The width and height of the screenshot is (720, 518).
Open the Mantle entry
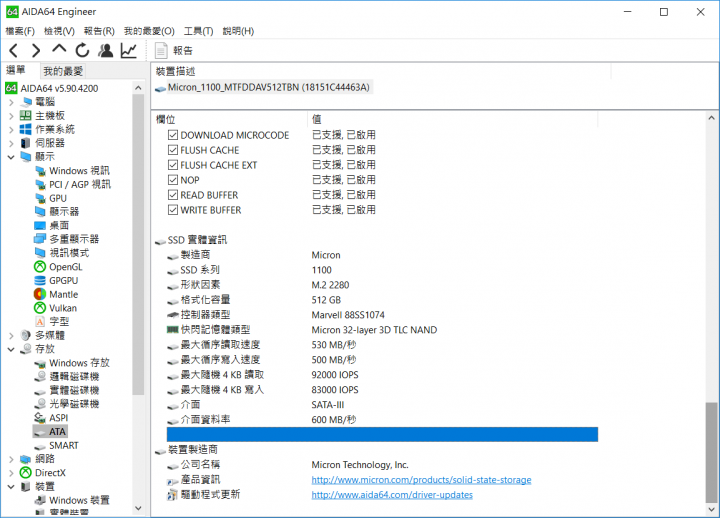click(64, 294)
